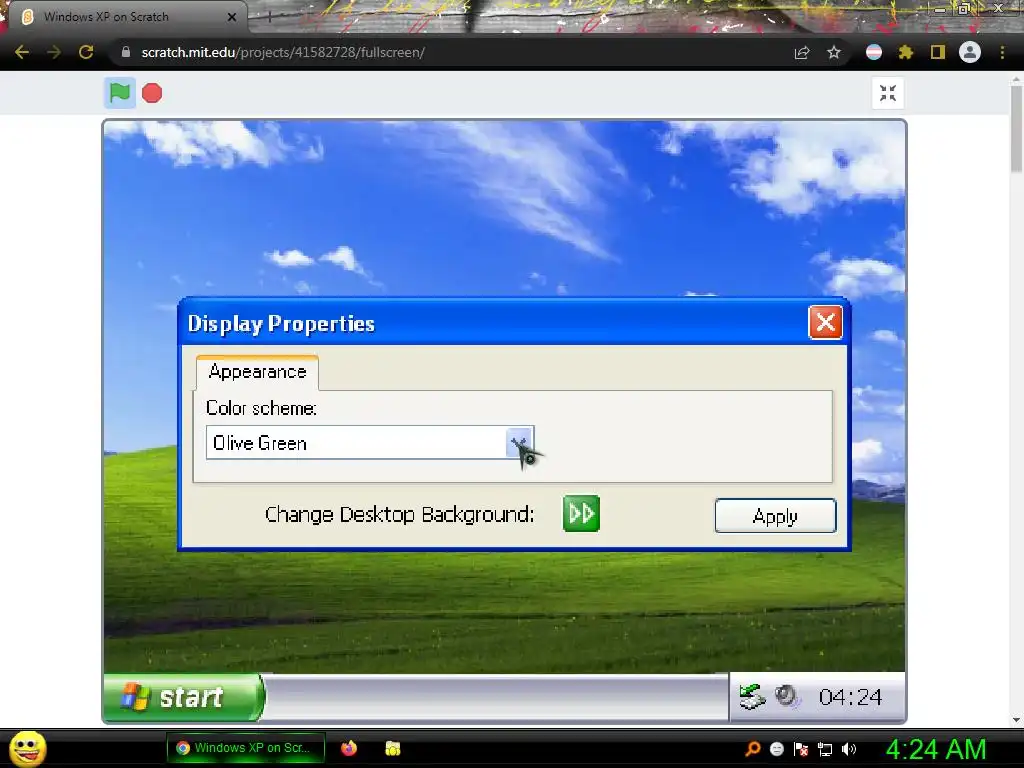The image size is (1024, 768).
Task: Click the 4:24 AM system clock
Action: pyautogui.click(x=936, y=749)
